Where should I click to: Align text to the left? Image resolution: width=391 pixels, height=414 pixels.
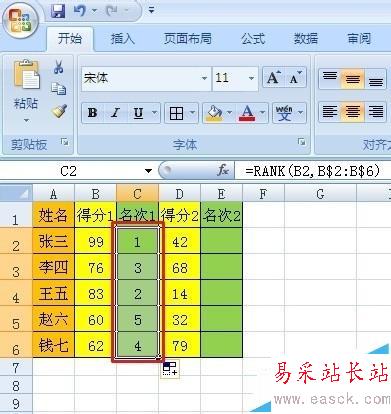[x=330, y=112]
